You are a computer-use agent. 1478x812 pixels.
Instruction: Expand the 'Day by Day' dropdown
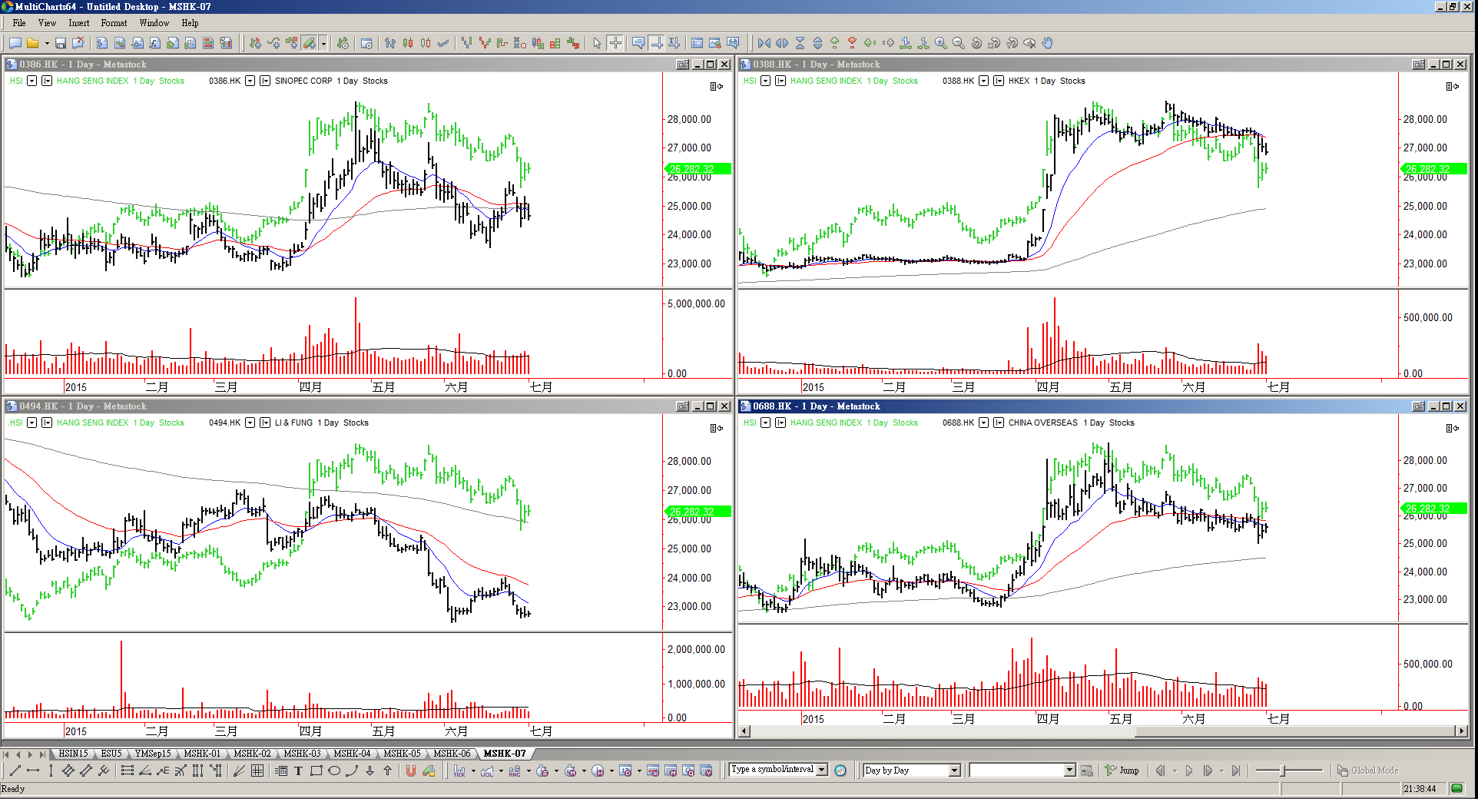954,771
